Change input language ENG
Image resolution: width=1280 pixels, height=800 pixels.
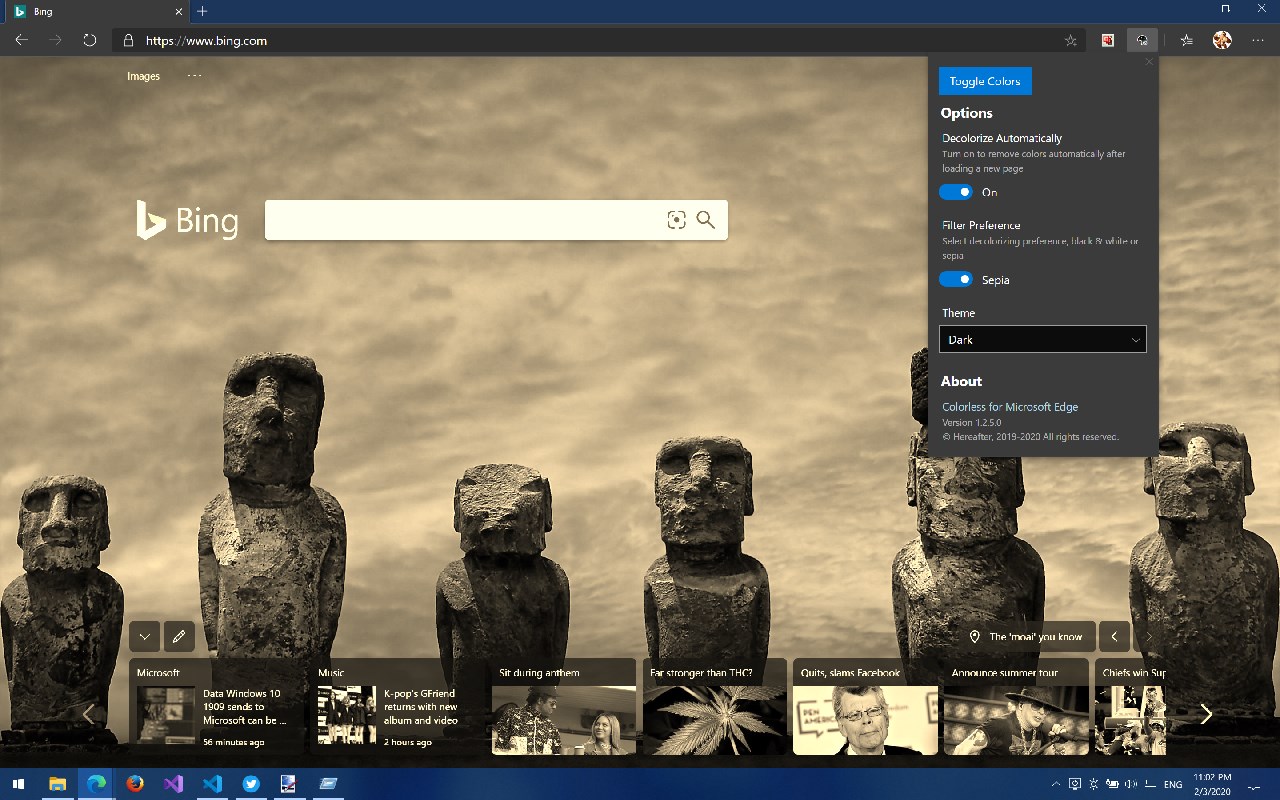click(1174, 784)
